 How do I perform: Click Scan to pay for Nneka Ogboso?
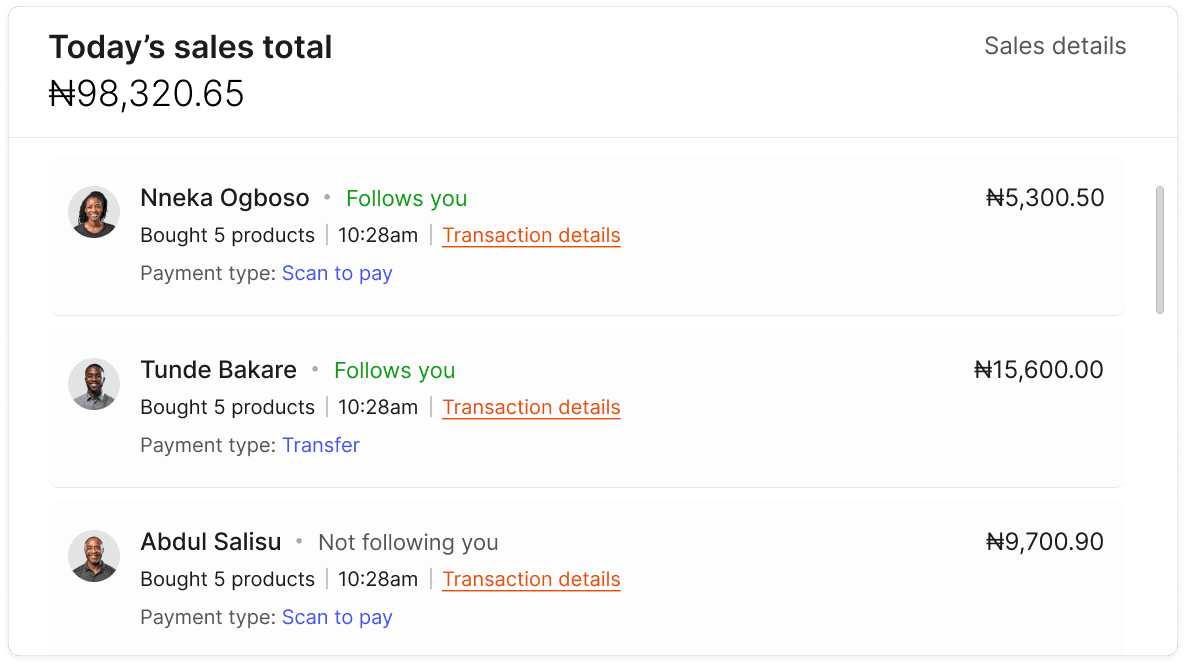(x=337, y=272)
